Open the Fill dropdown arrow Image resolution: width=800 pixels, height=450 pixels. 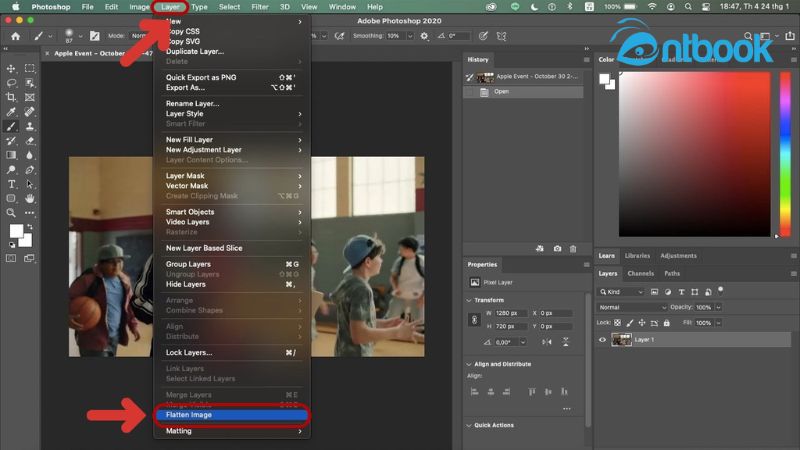(718, 323)
